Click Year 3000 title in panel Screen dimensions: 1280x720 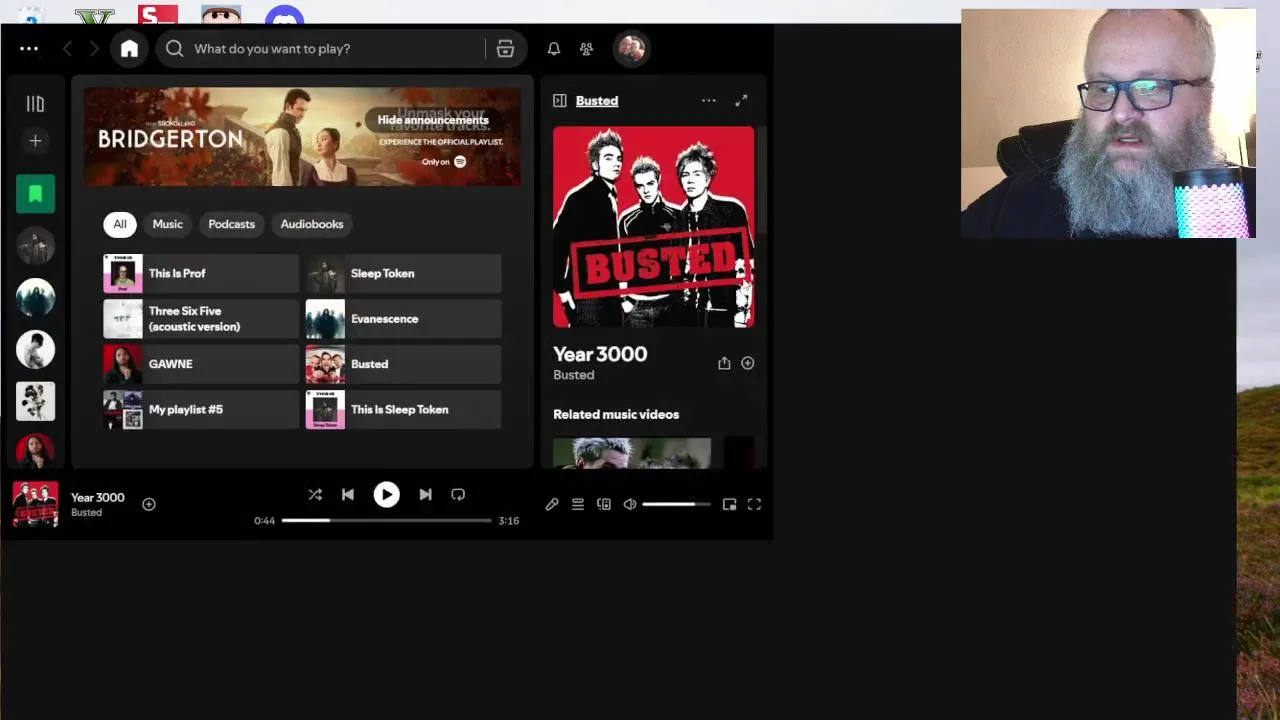[600, 354]
